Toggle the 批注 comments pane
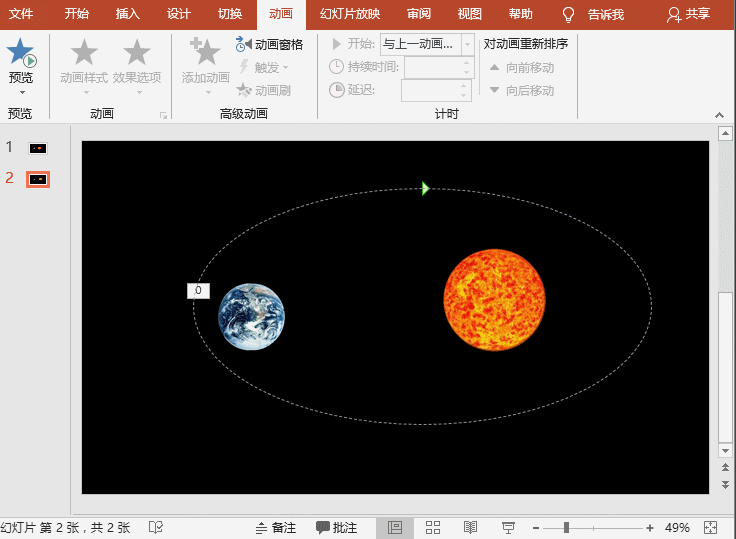Viewport: 736px width, 539px height. [x=337, y=528]
